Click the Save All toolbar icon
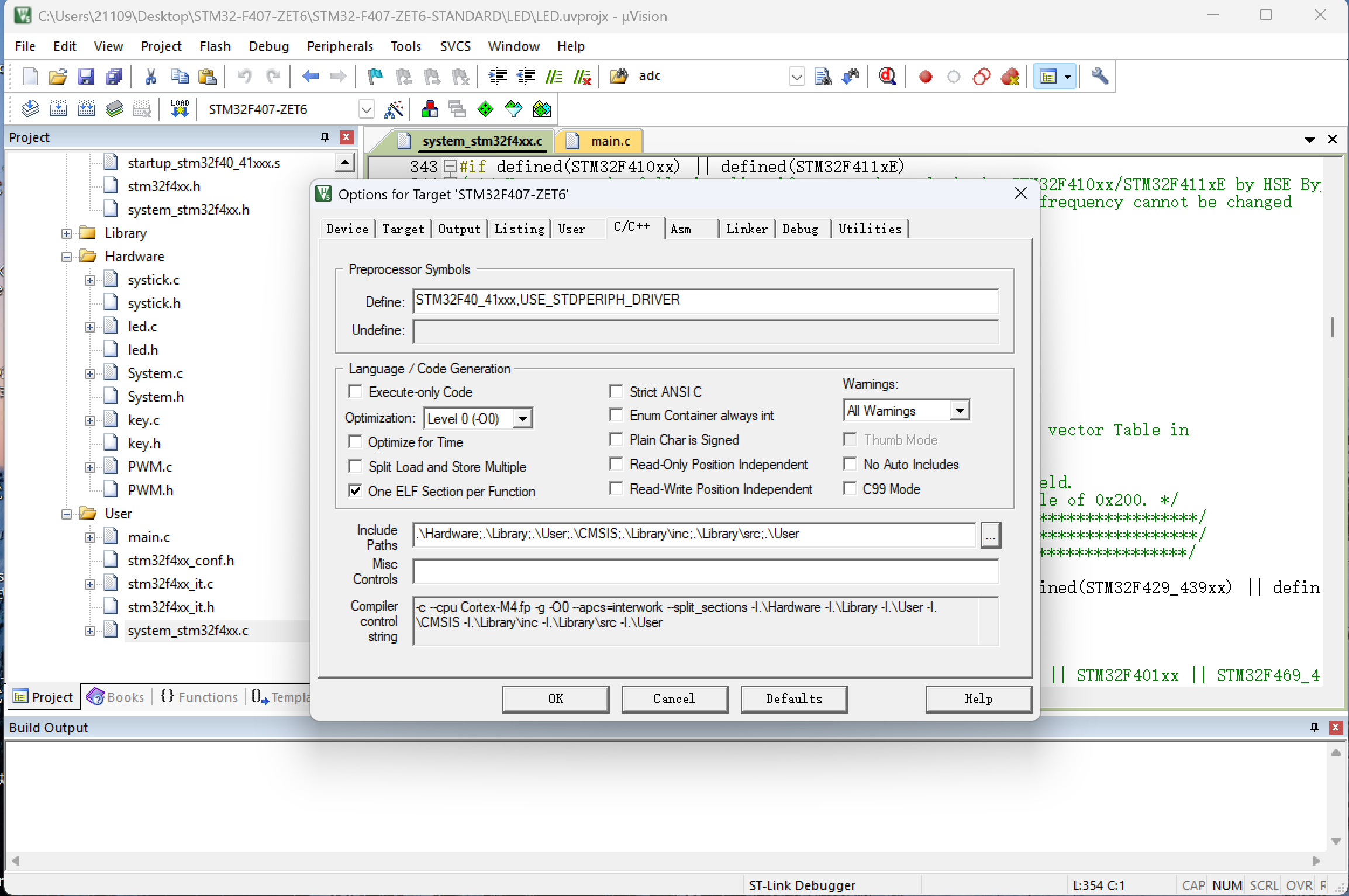 coord(114,77)
